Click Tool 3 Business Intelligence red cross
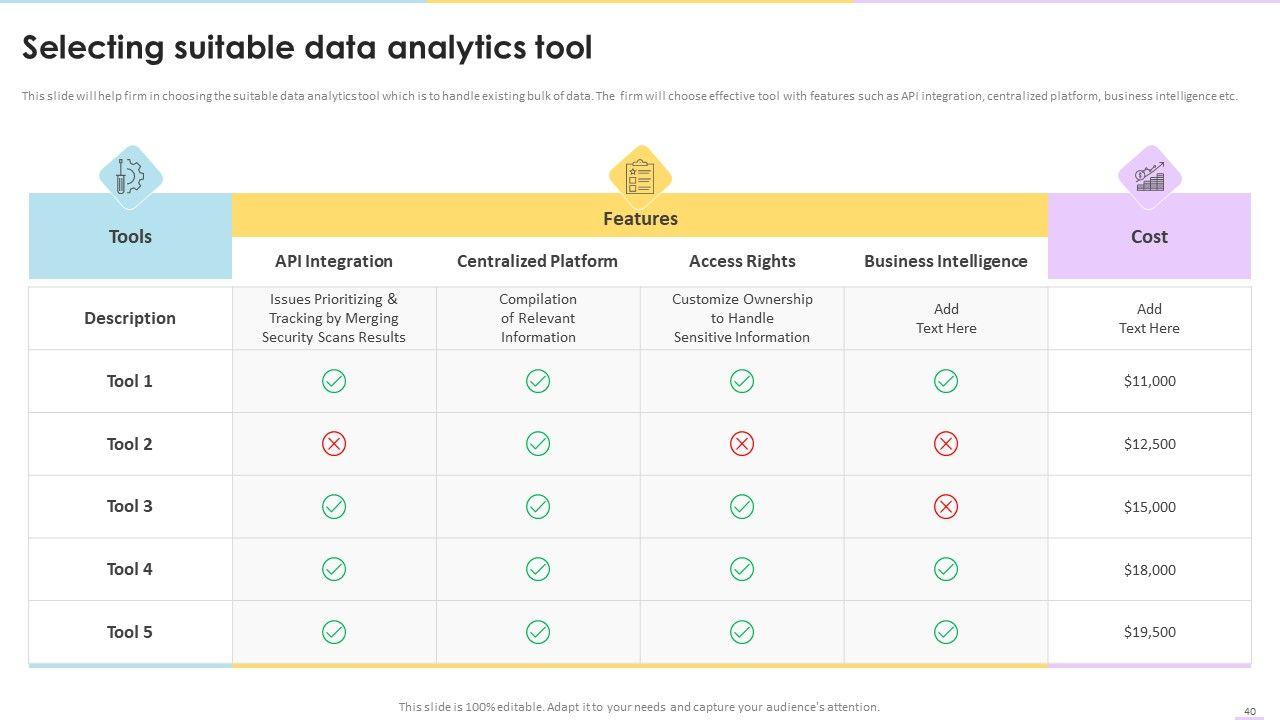1280x720 pixels. tap(946, 507)
